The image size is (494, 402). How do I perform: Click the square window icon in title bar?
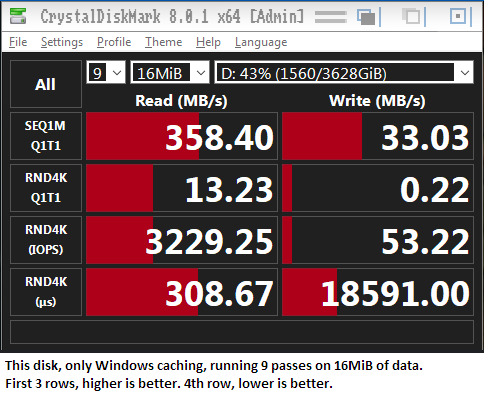tap(411, 16)
